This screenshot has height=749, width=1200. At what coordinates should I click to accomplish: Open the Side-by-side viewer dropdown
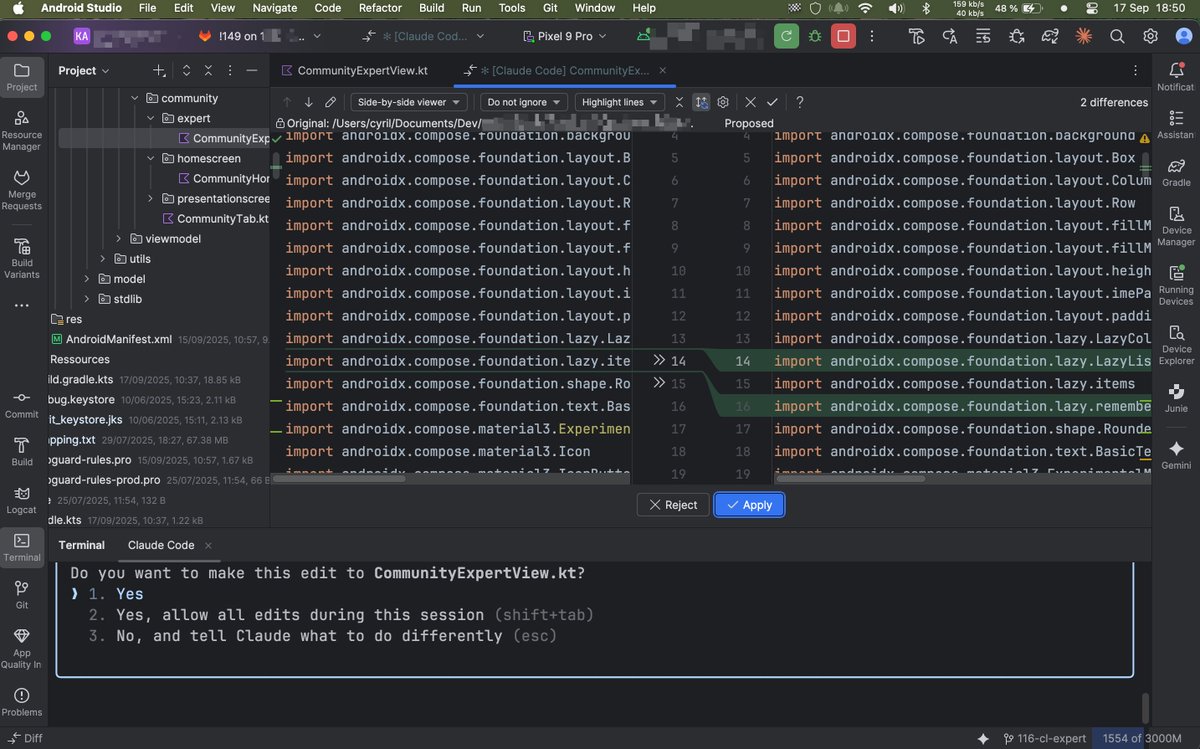[410, 102]
